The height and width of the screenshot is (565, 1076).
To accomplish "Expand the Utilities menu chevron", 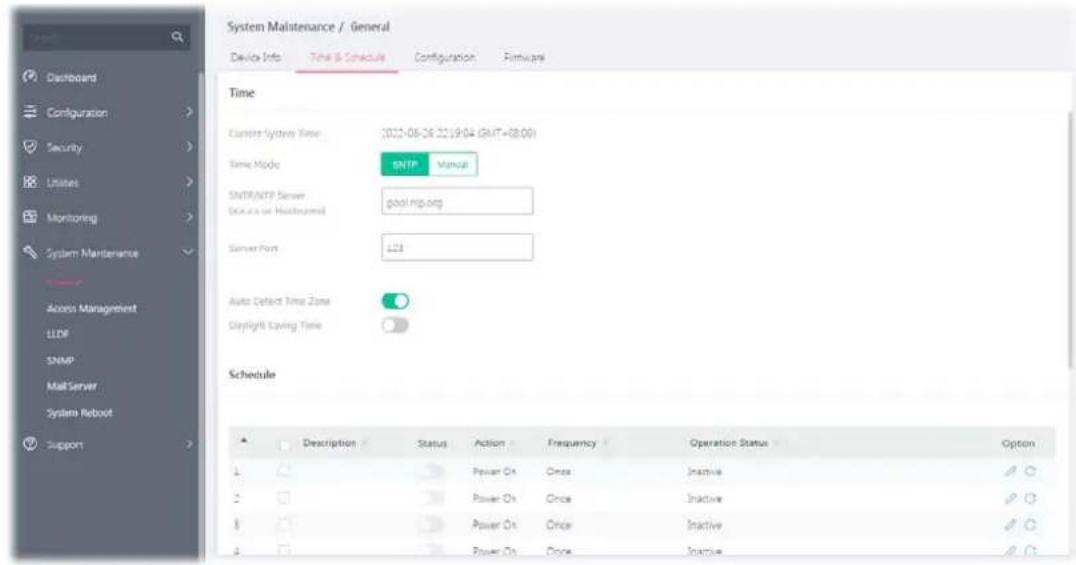I will [x=189, y=183].
